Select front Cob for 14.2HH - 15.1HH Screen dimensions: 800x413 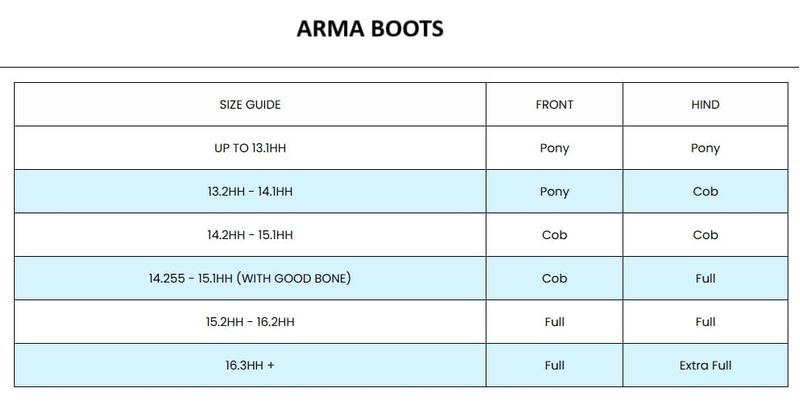(554, 235)
